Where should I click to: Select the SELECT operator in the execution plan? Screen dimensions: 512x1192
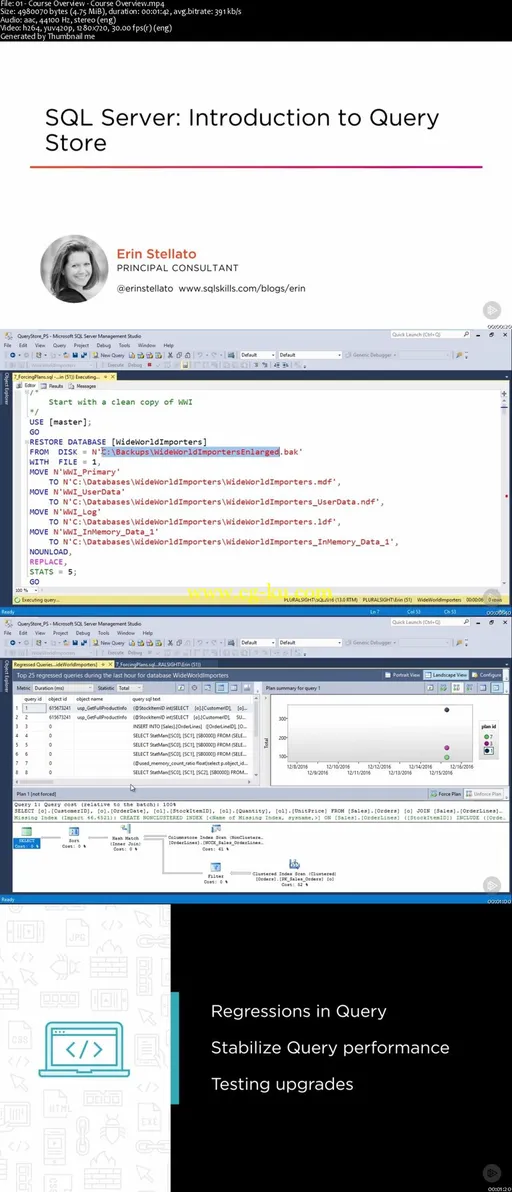pyautogui.click(x=27, y=835)
